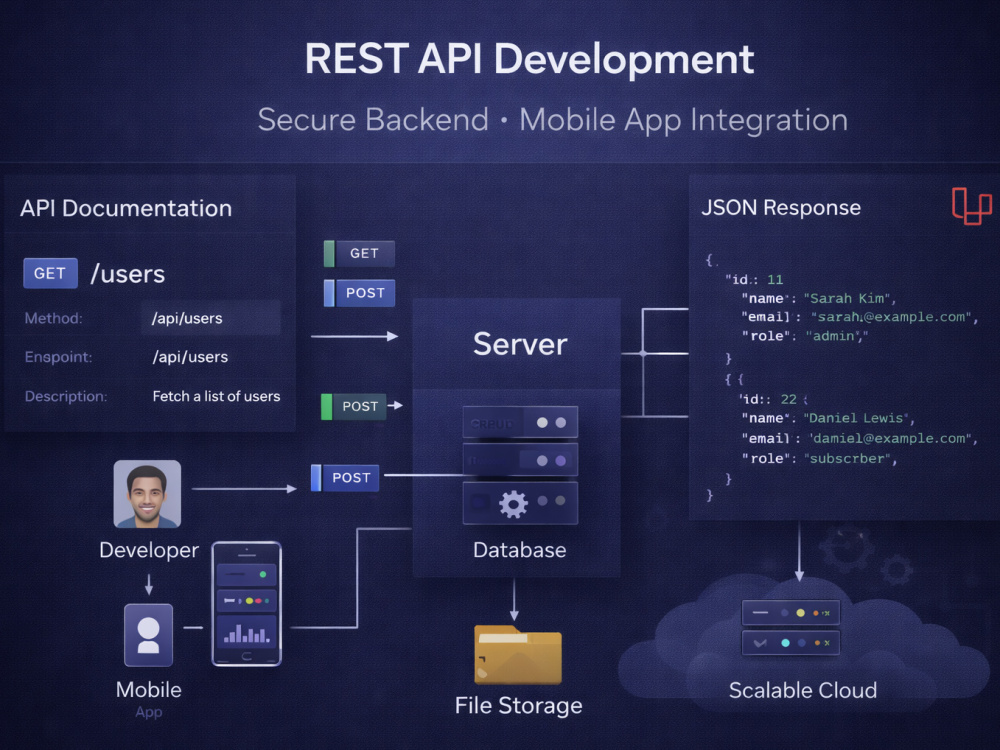Click the smartphone mockup screen
This screenshot has width=1000, height=750.
pos(247,604)
